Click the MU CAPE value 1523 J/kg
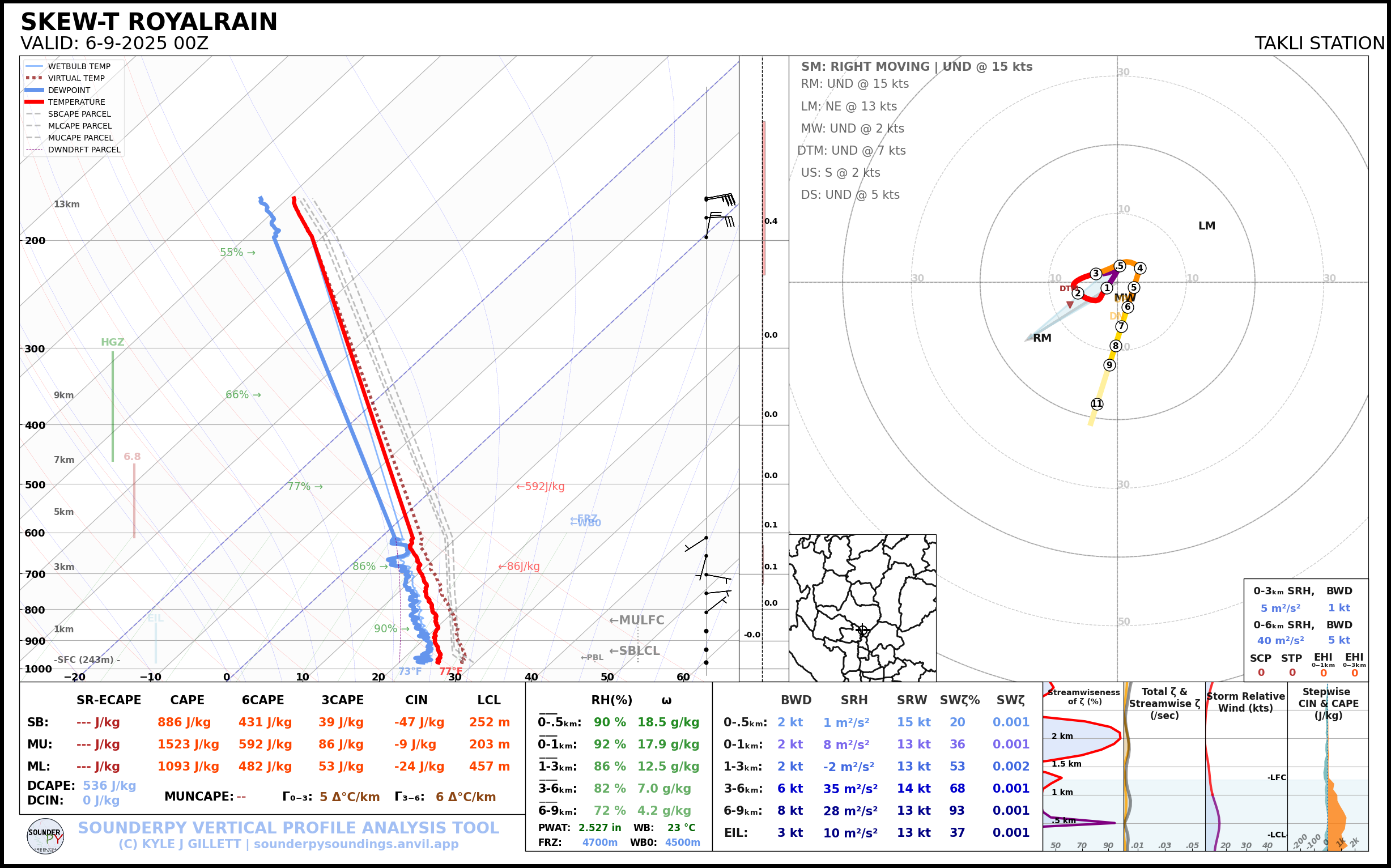The image size is (1391, 868). tap(188, 744)
